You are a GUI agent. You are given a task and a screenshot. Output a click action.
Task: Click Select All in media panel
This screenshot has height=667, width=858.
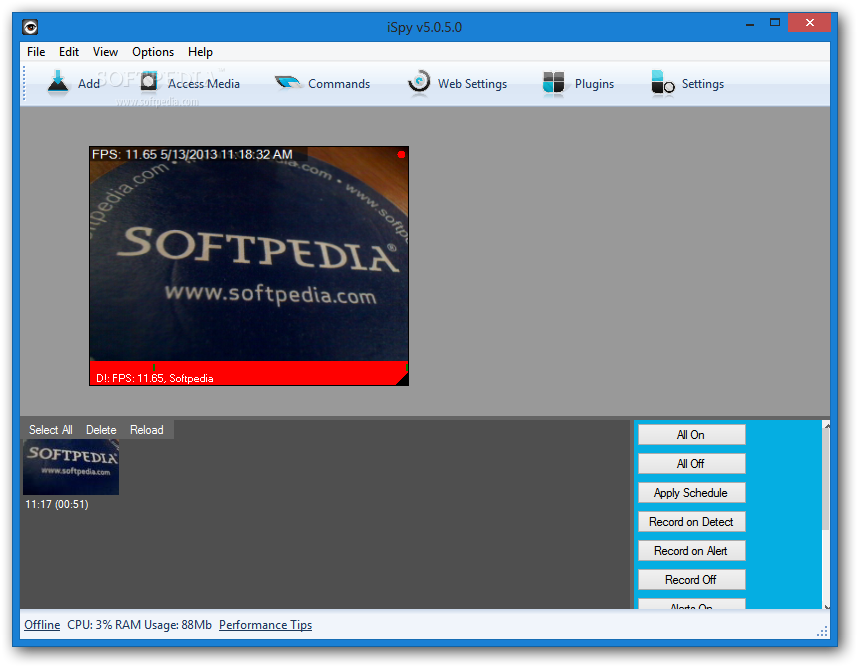pyautogui.click(x=51, y=430)
